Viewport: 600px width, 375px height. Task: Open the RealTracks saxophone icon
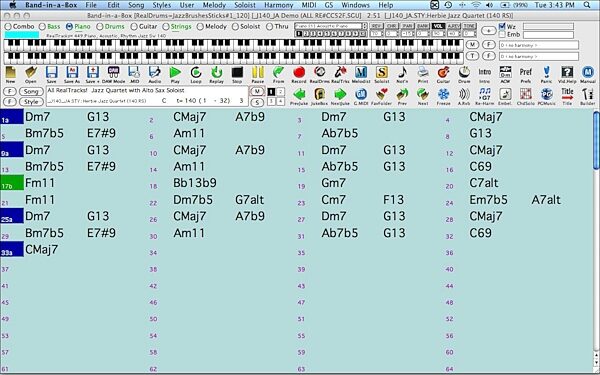click(x=340, y=74)
